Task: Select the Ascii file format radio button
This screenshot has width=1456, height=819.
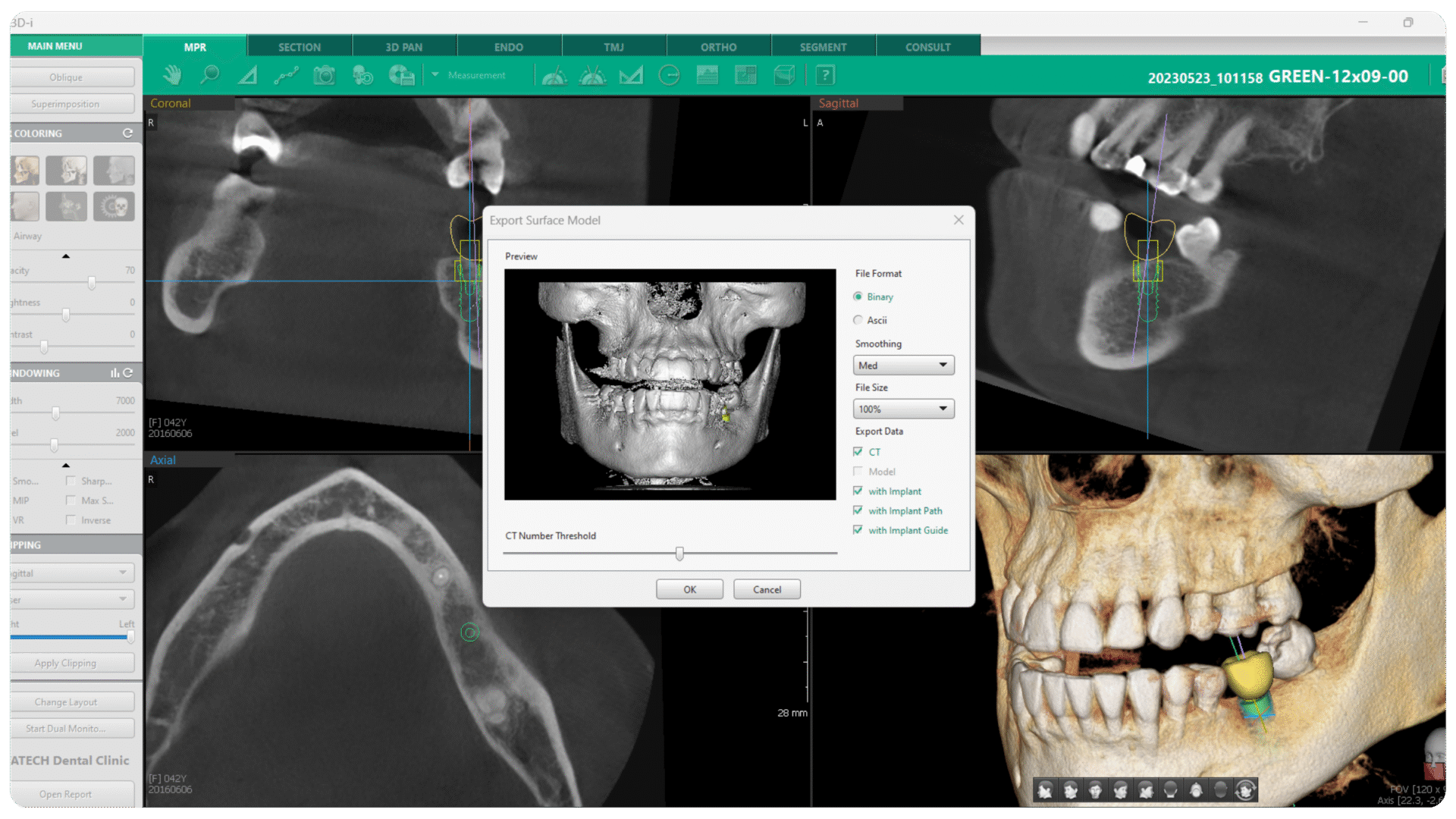Action: (x=858, y=320)
